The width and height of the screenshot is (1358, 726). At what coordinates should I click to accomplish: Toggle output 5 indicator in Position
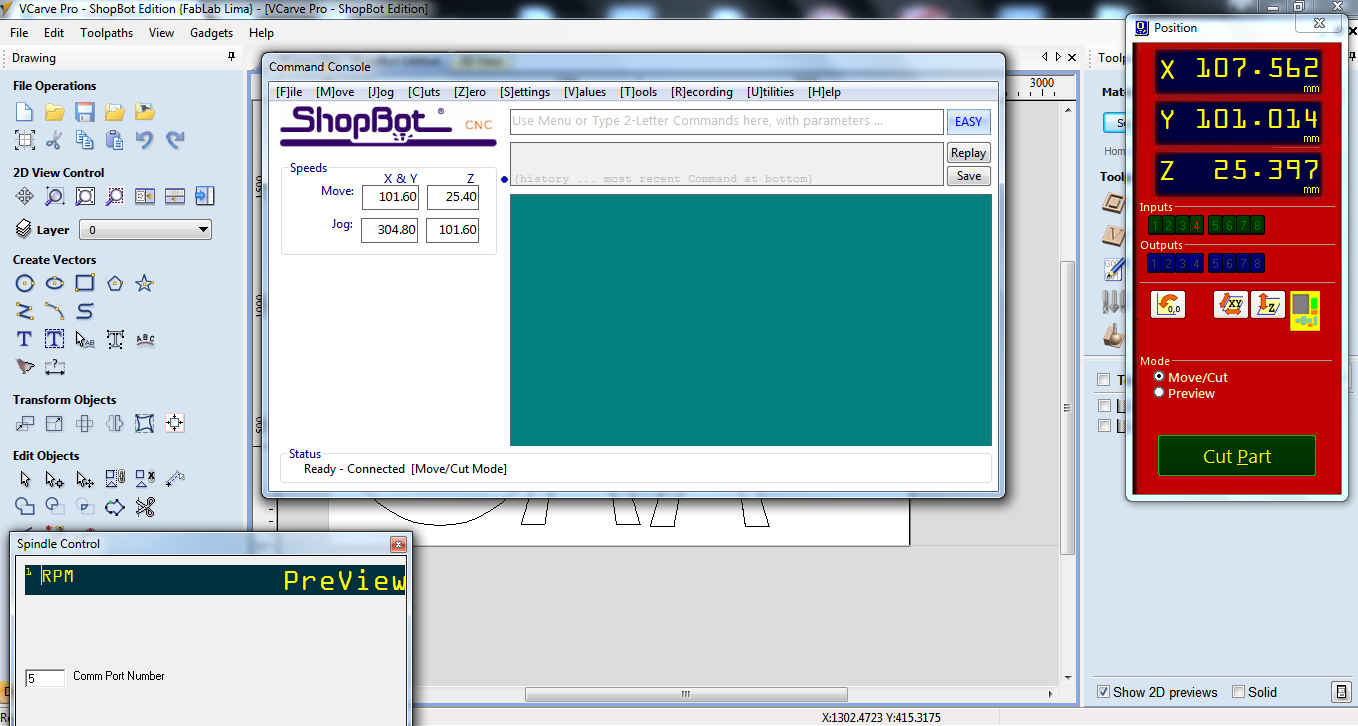coord(1215,264)
